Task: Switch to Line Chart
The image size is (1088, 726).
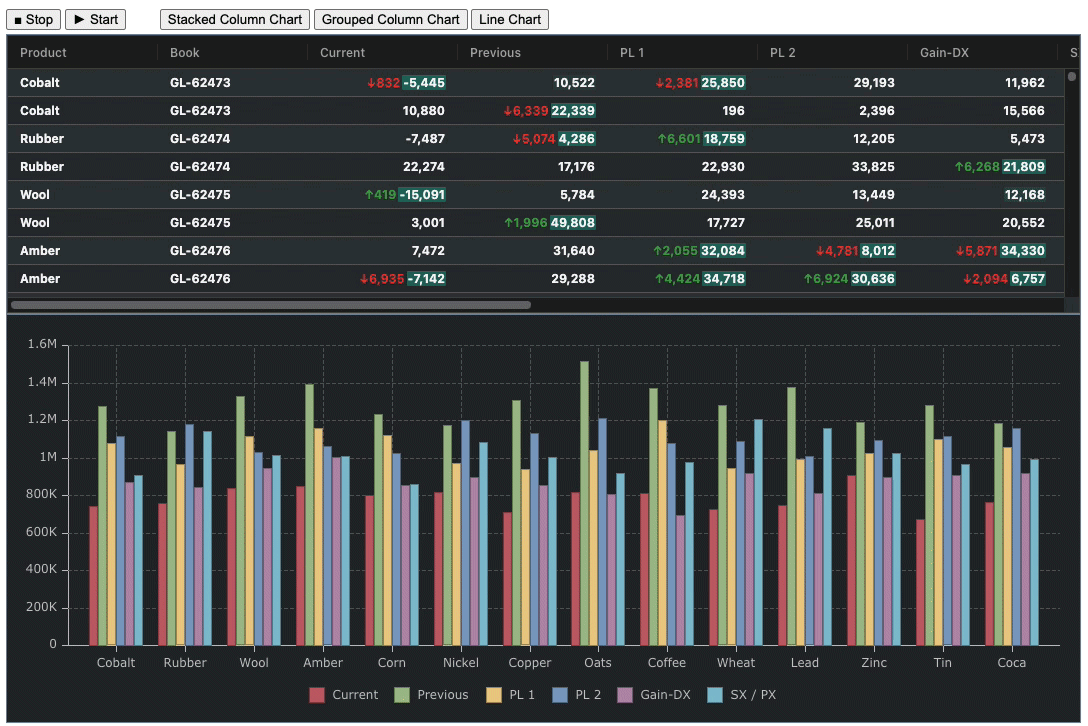Action: click(x=510, y=19)
